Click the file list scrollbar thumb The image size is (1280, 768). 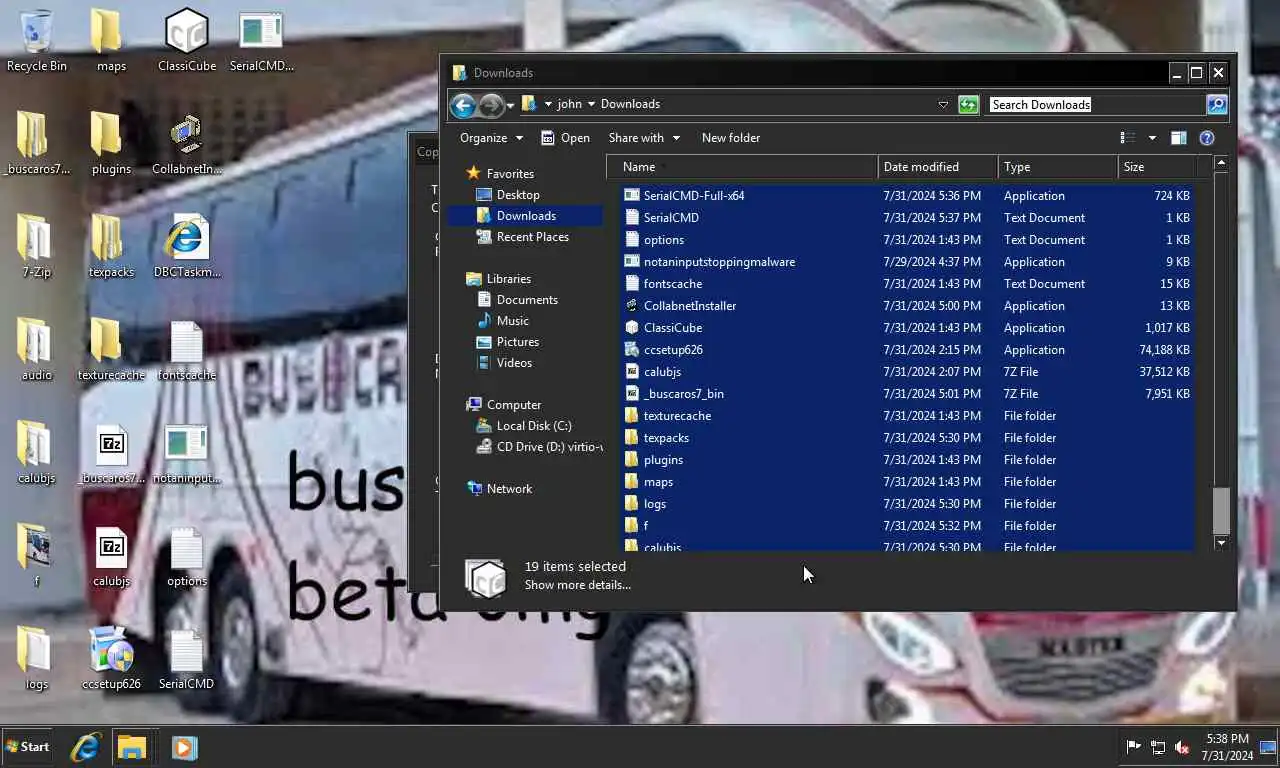point(1220,511)
